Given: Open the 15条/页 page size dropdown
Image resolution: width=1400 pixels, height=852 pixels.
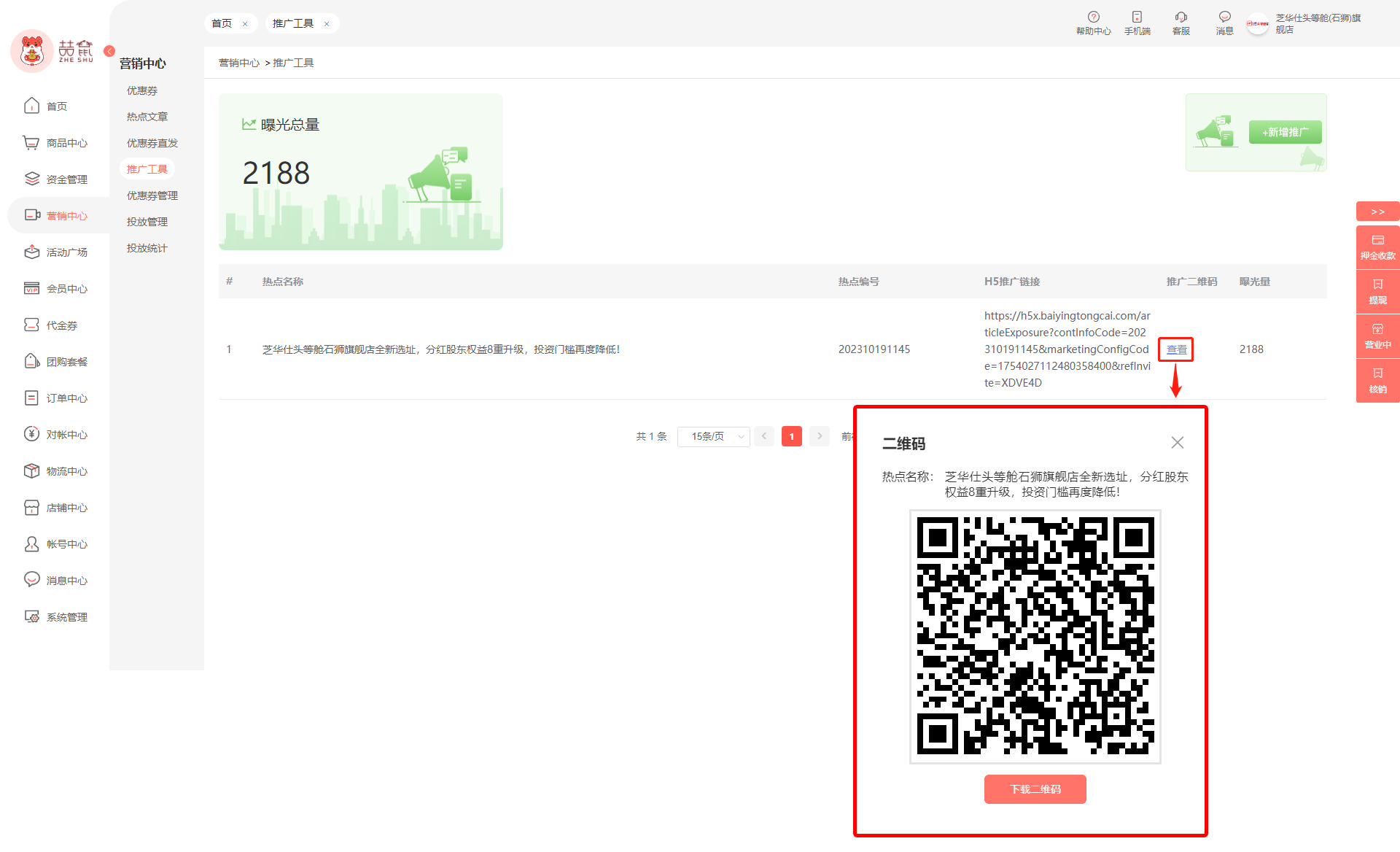Looking at the screenshot, I should coord(713,436).
